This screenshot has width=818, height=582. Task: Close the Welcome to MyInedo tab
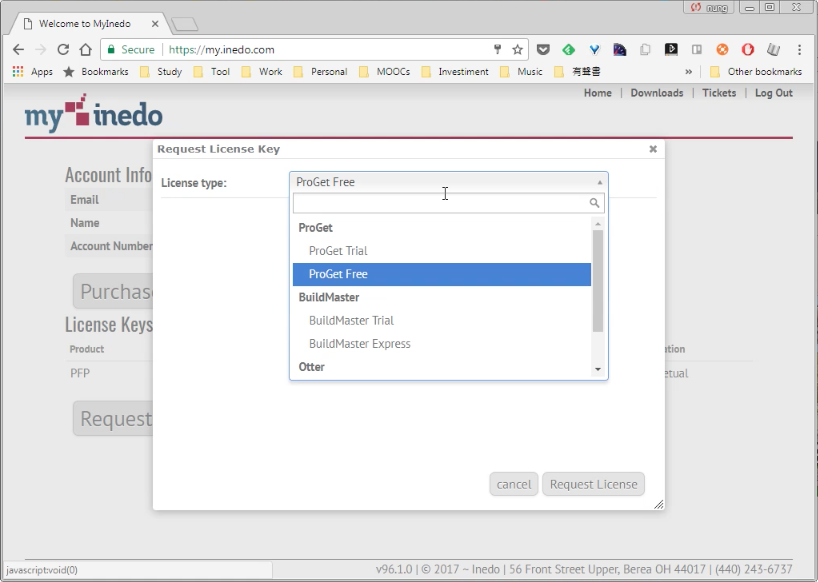[x=155, y=23]
